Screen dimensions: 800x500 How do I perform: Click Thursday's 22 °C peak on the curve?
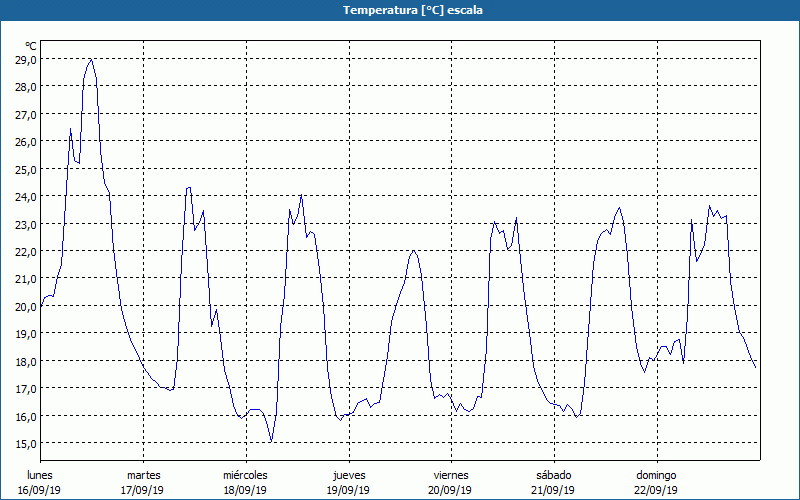[413, 251]
